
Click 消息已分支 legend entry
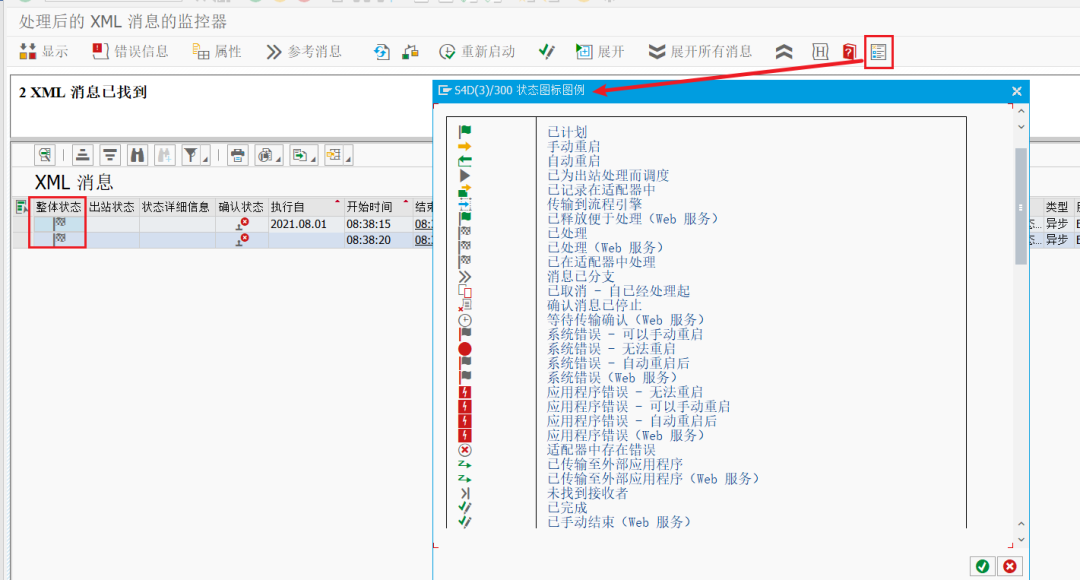pos(581,276)
